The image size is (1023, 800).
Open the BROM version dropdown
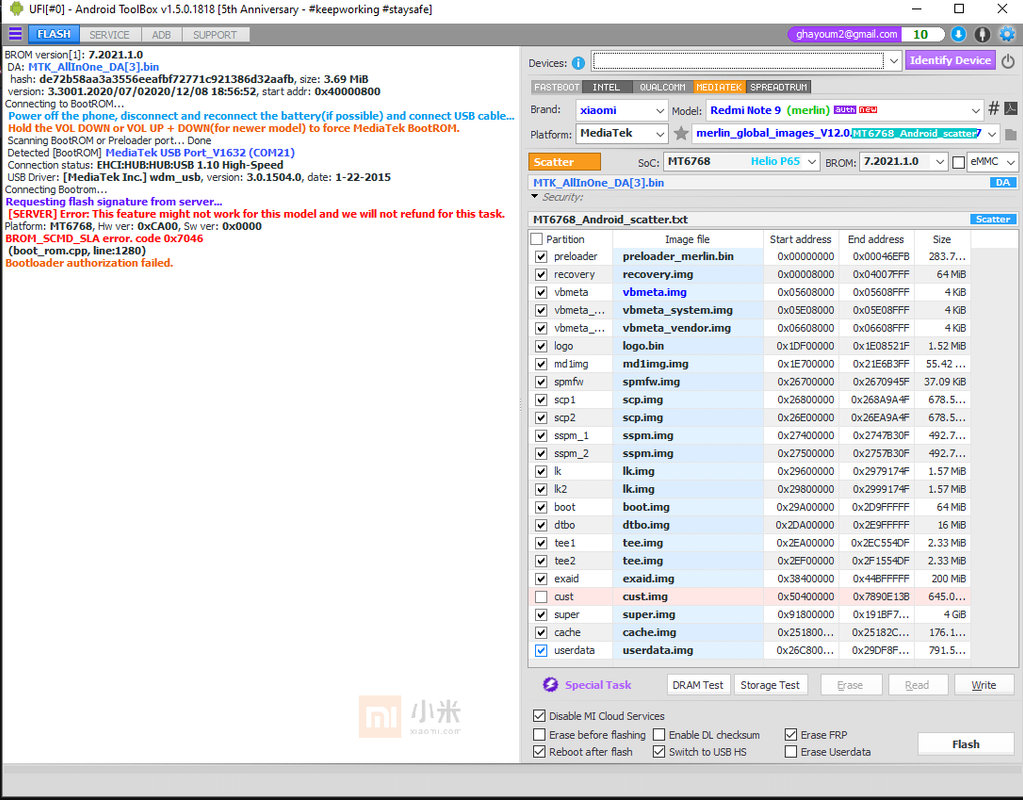coord(939,162)
